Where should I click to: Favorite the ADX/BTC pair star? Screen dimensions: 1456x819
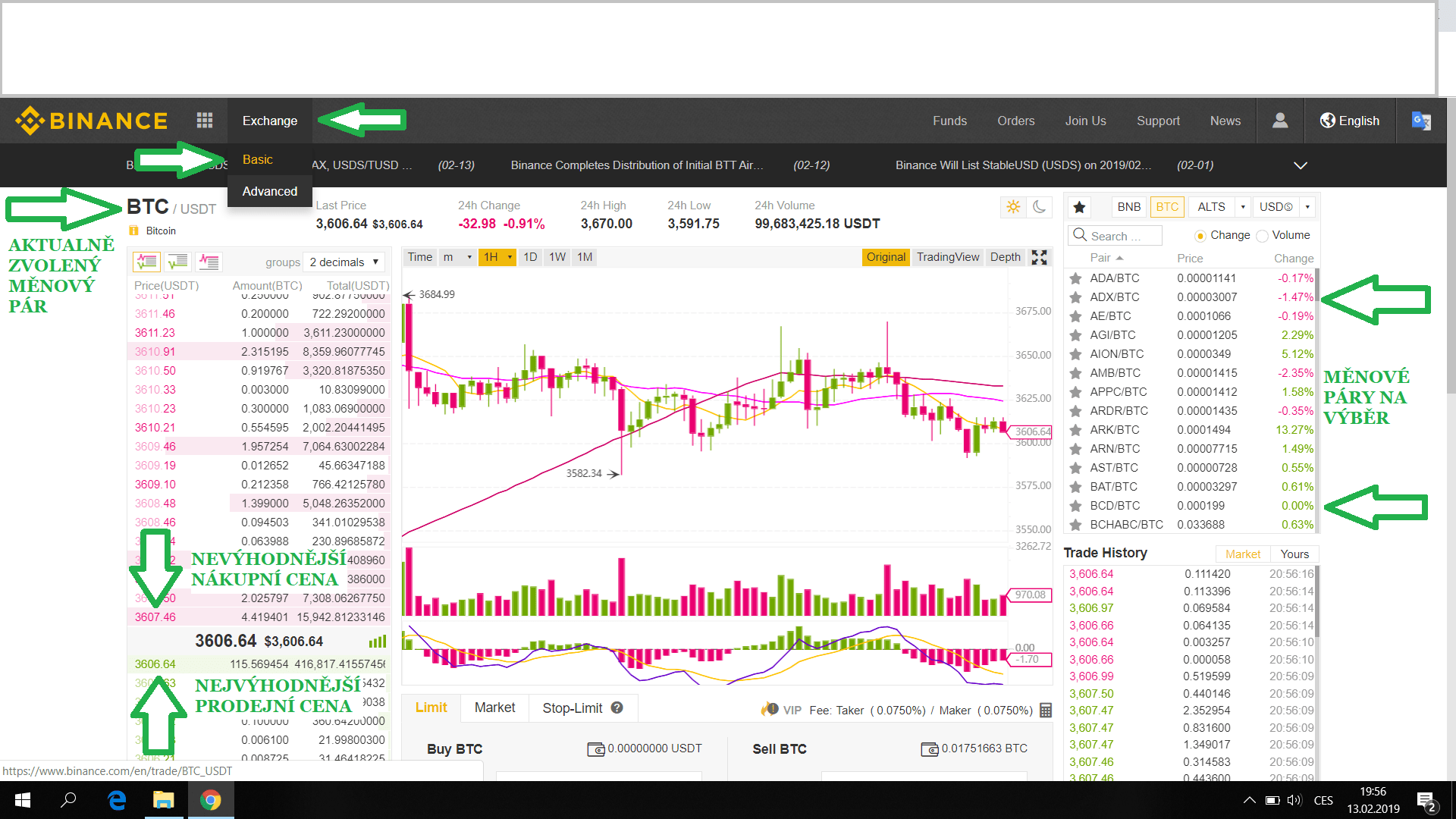click(x=1075, y=297)
